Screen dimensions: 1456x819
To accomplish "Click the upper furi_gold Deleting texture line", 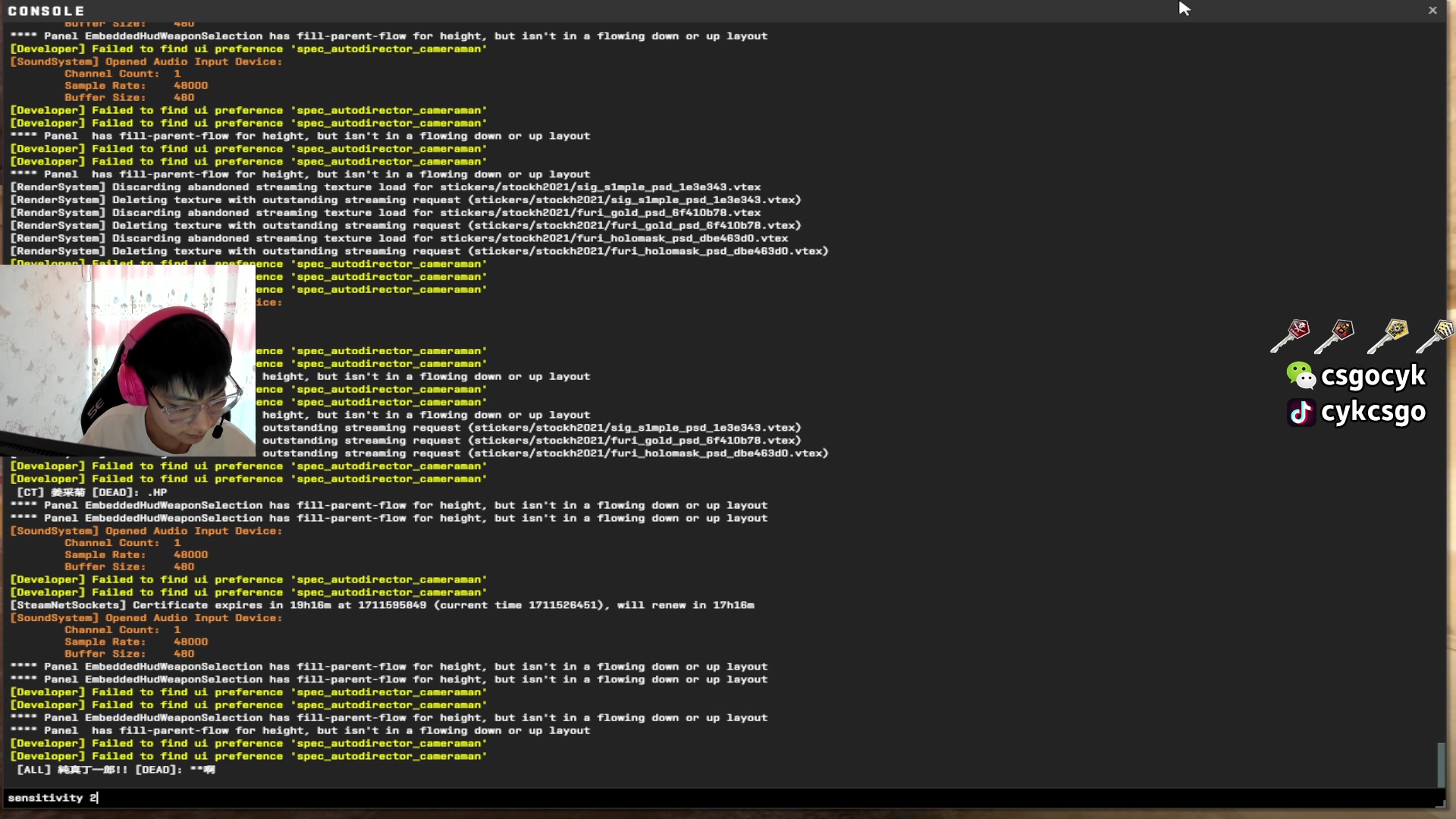I will click(406, 226).
